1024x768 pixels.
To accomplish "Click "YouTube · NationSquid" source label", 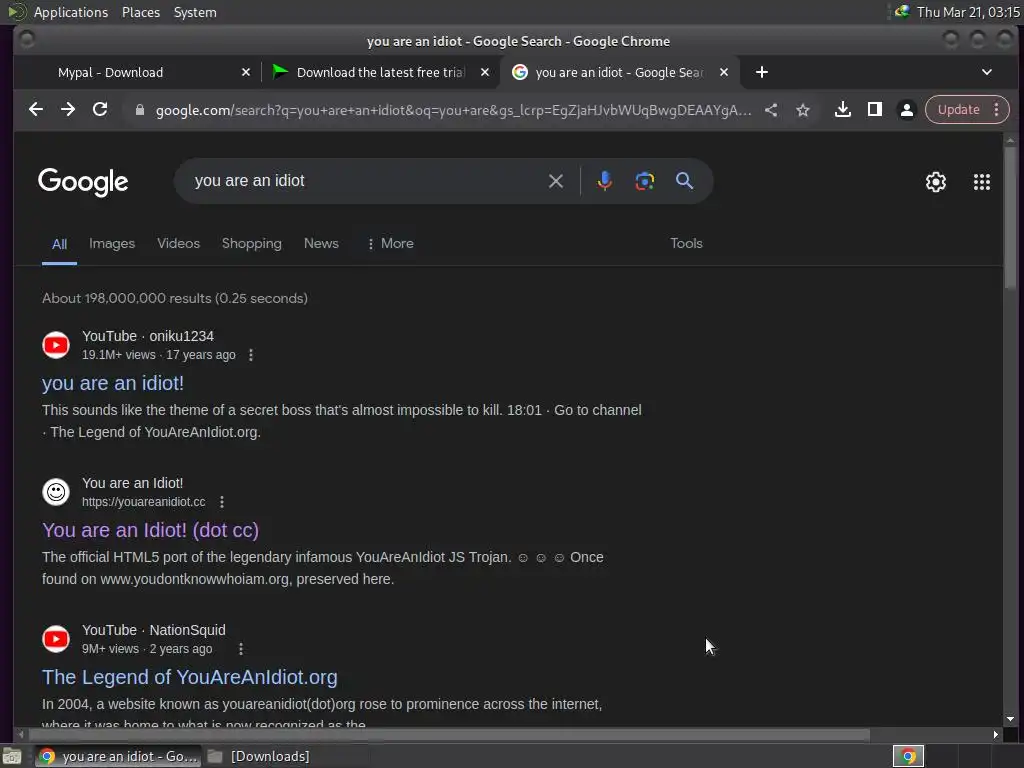I will [x=154, y=630].
